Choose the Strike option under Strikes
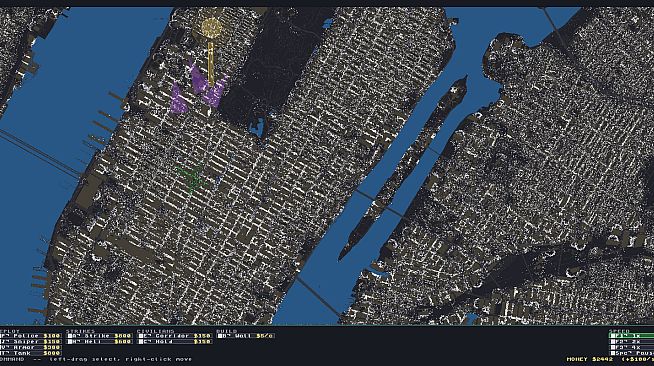 click(x=100, y=336)
